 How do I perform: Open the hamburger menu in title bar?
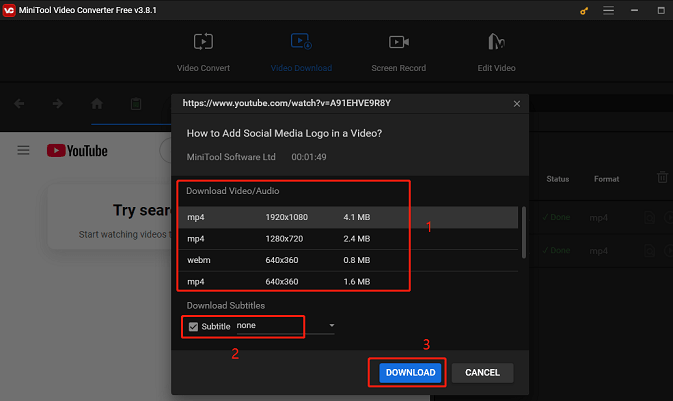pyautogui.click(x=608, y=10)
